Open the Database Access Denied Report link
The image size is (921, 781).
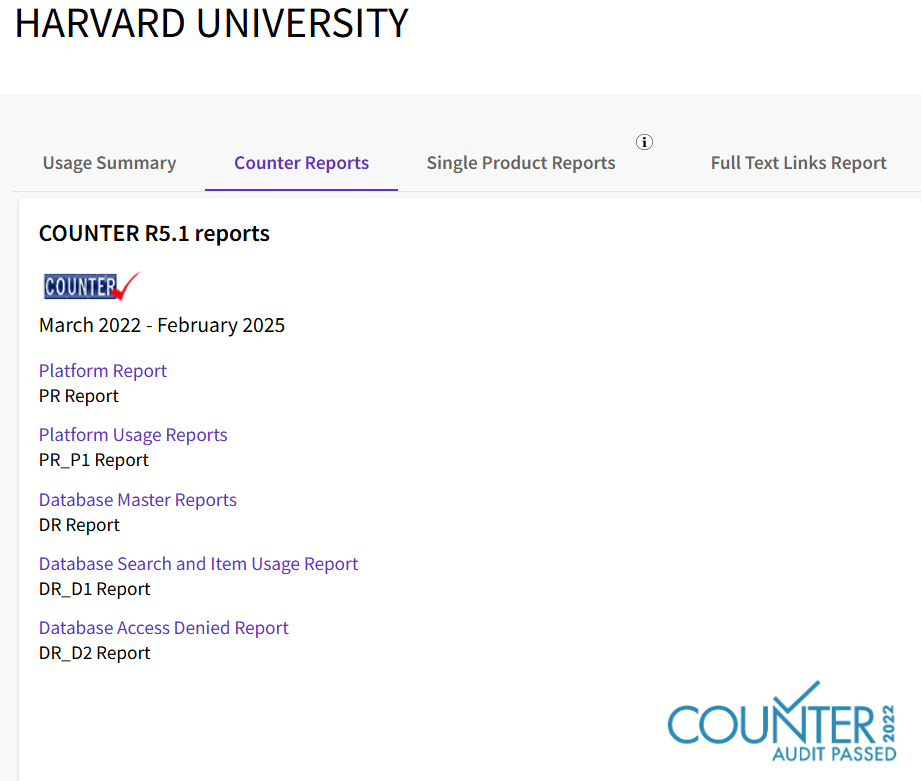click(x=164, y=628)
